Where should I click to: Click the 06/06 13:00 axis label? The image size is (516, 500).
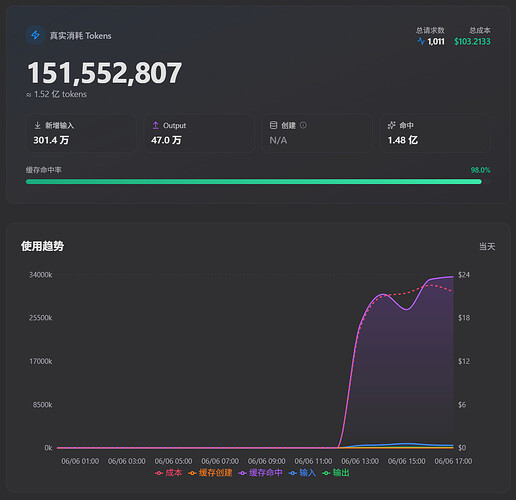coord(360,461)
